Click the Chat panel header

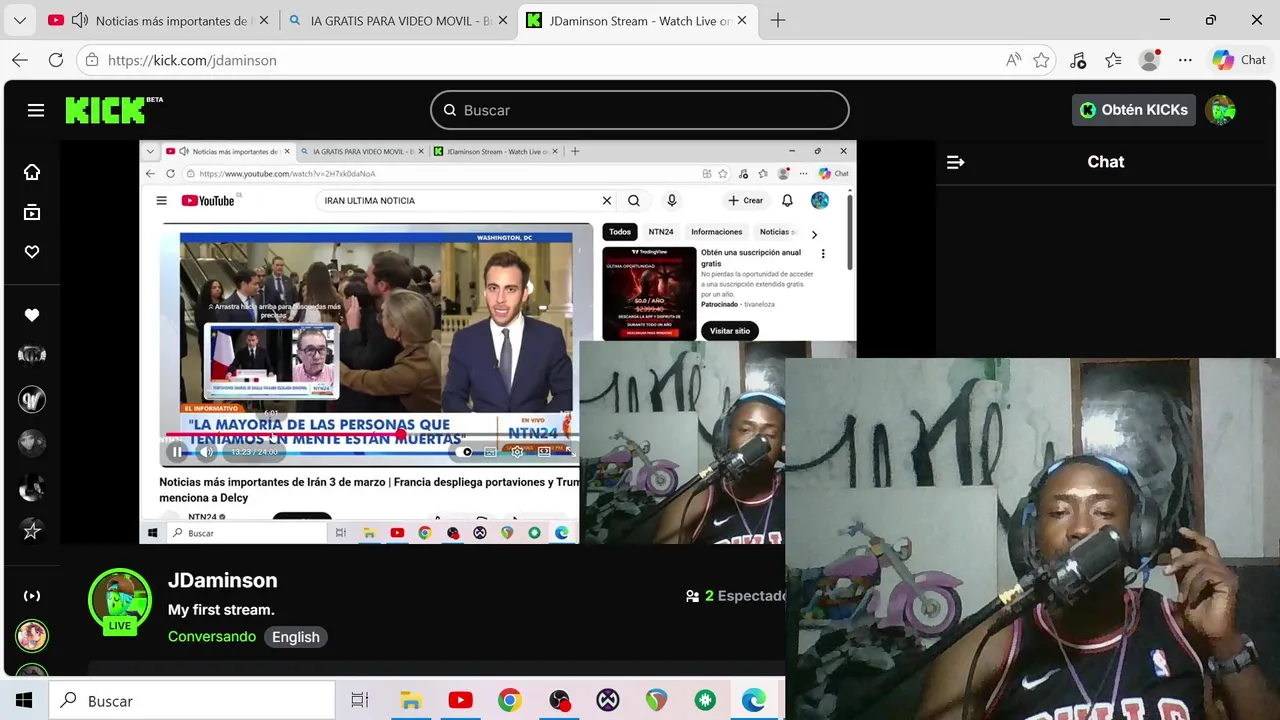coord(1106,162)
